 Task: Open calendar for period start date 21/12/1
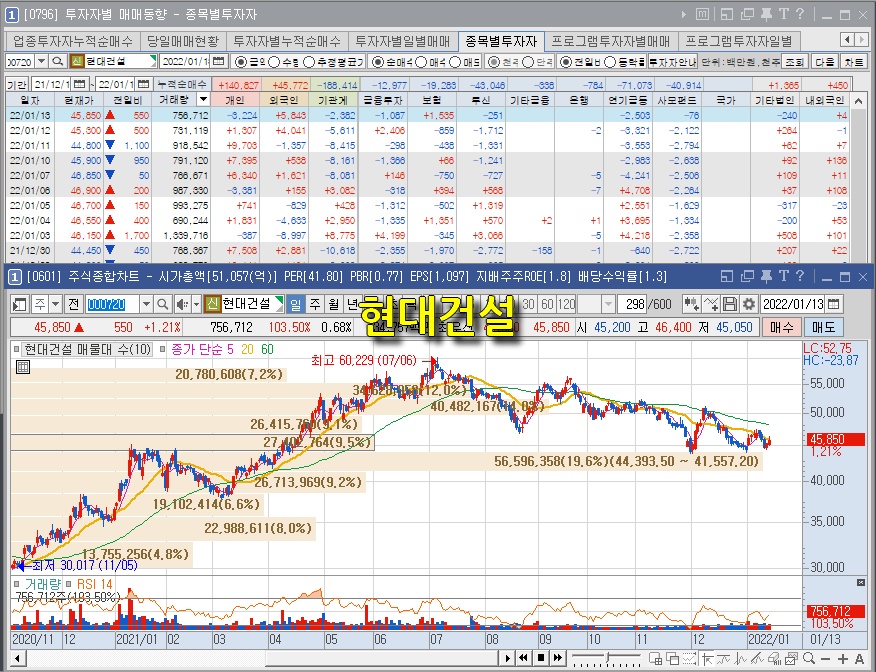[79, 84]
